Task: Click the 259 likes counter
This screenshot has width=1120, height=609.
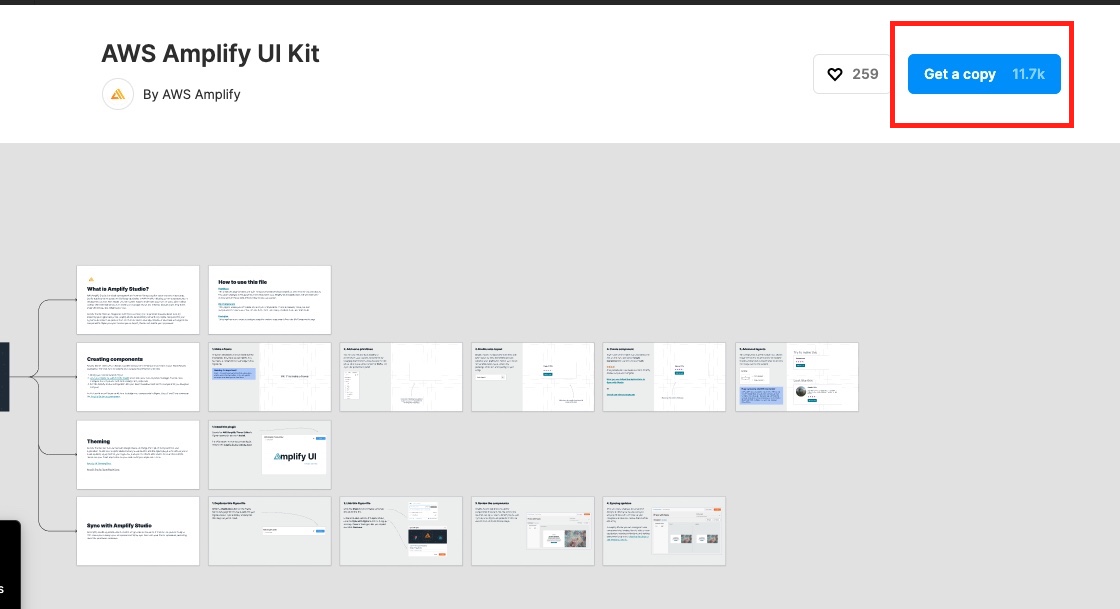Action: (x=864, y=74)
